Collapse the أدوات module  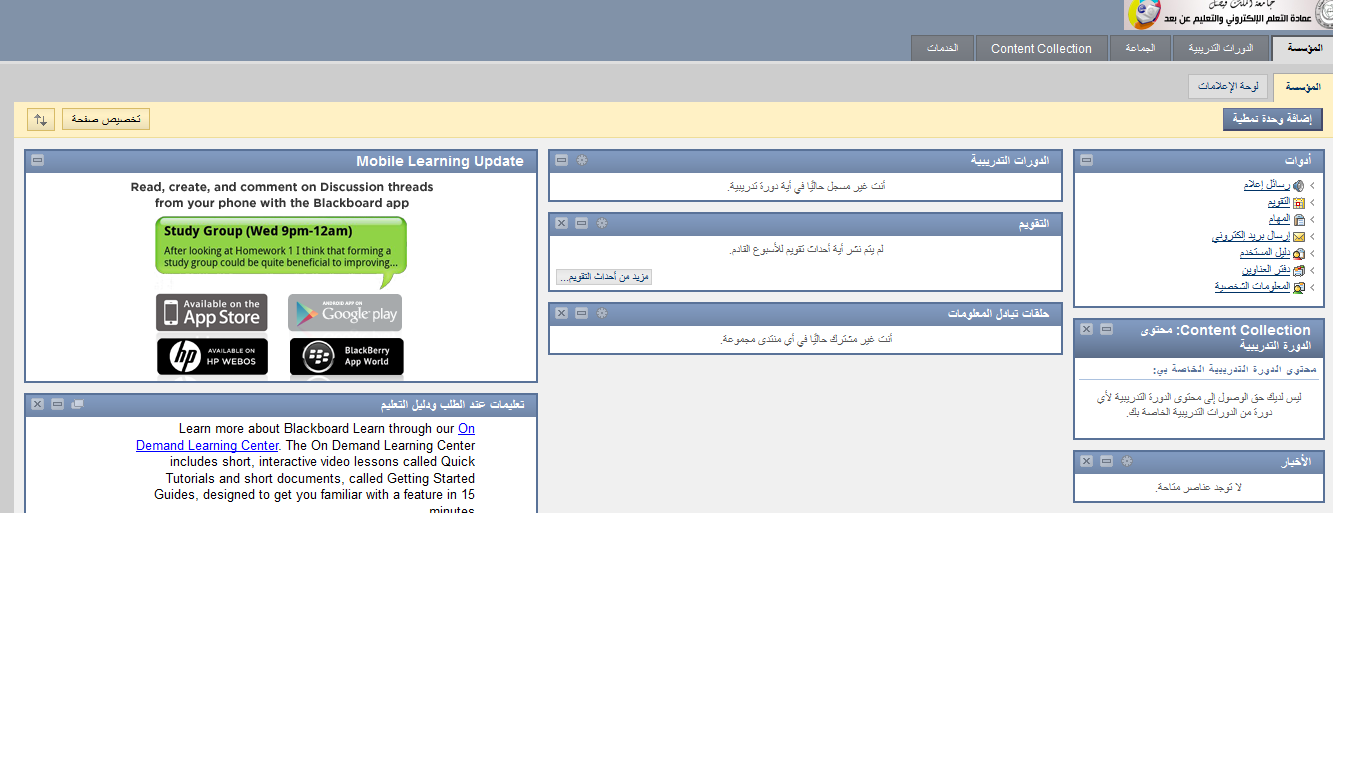pos(1087,160)
